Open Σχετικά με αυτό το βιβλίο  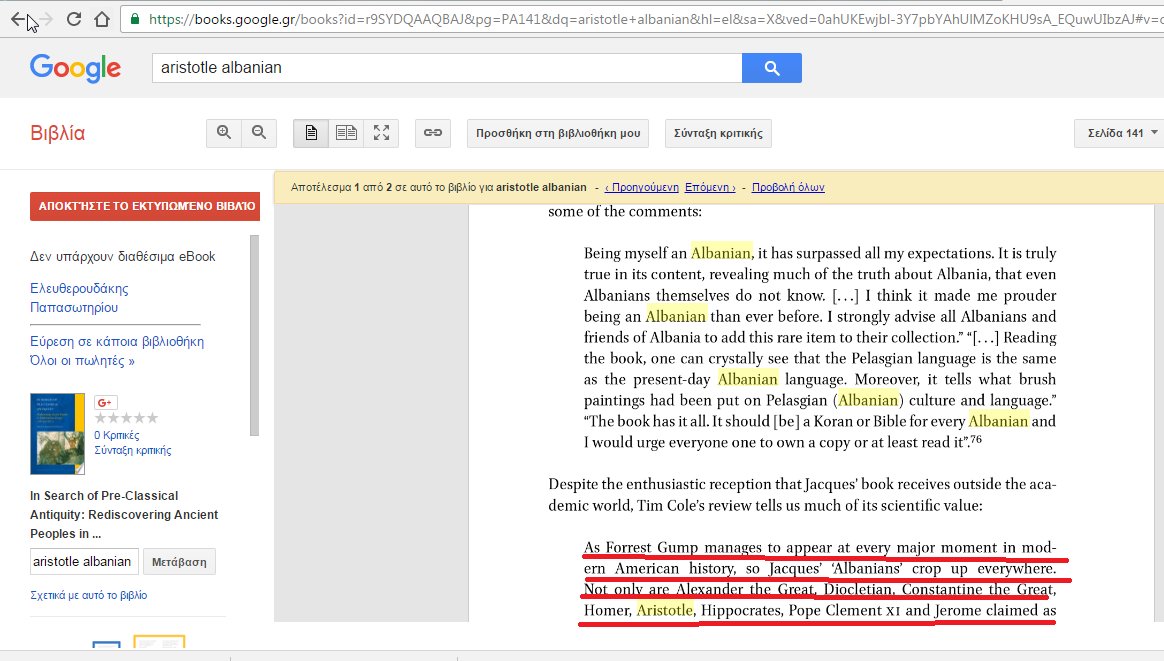pyautogui.click(x=88, y=595)
